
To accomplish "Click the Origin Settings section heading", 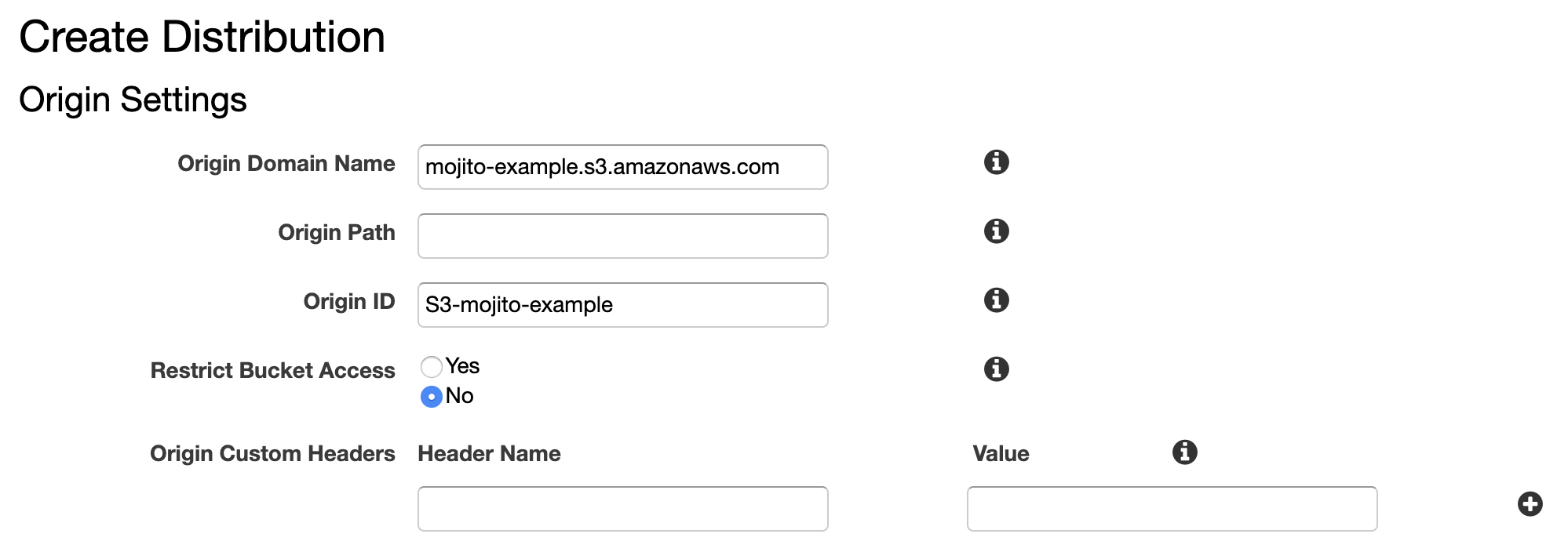I will (x=133, y=99).
